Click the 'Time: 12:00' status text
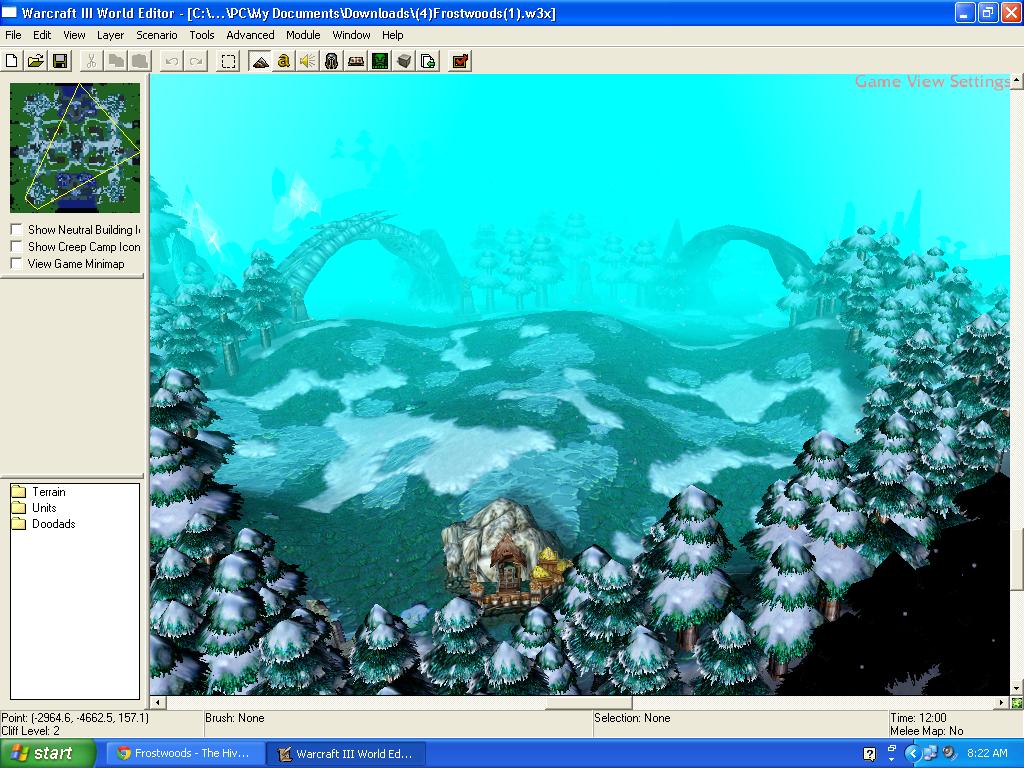1024x768 pixels. point(918,718)
